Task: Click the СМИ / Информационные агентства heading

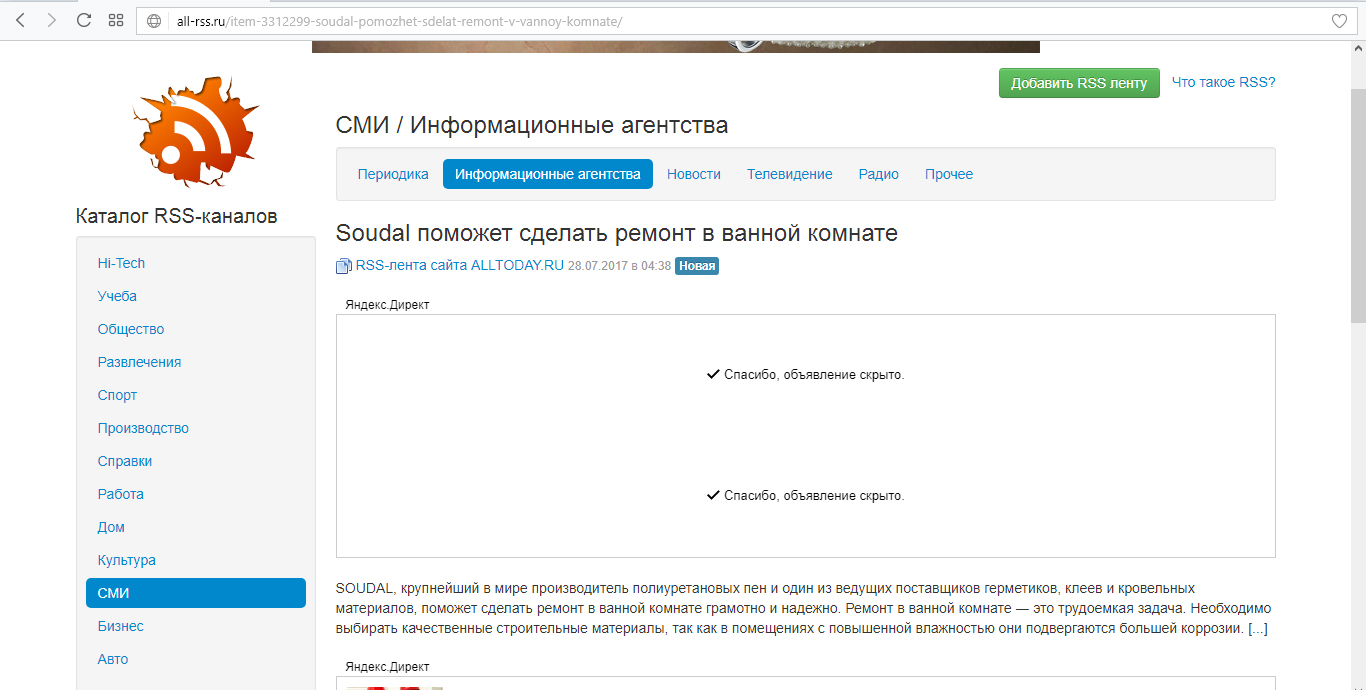Action: [532, 125]
